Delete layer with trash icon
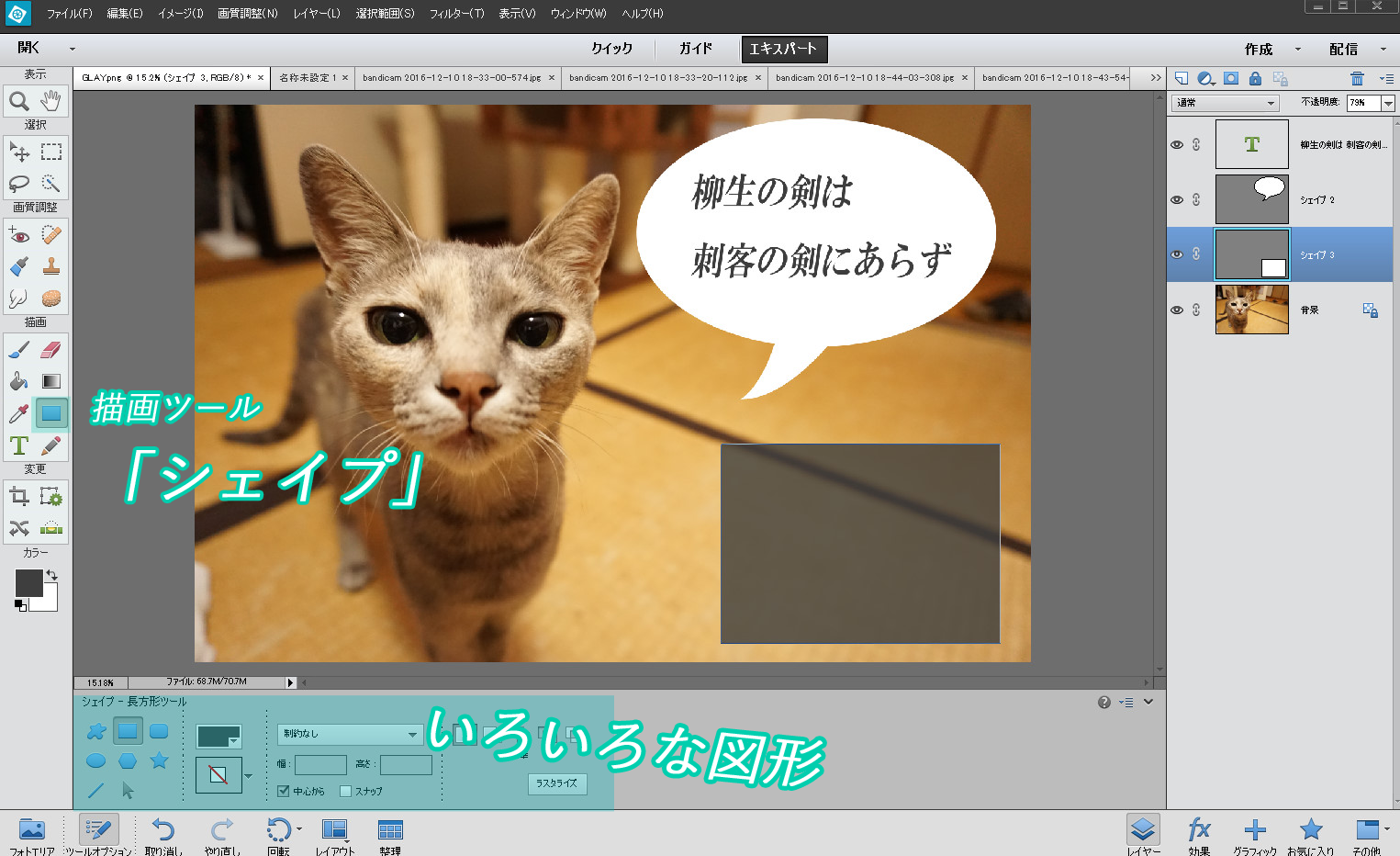Viewport: 1400px width, 856px height. [x=1357, y=78]
